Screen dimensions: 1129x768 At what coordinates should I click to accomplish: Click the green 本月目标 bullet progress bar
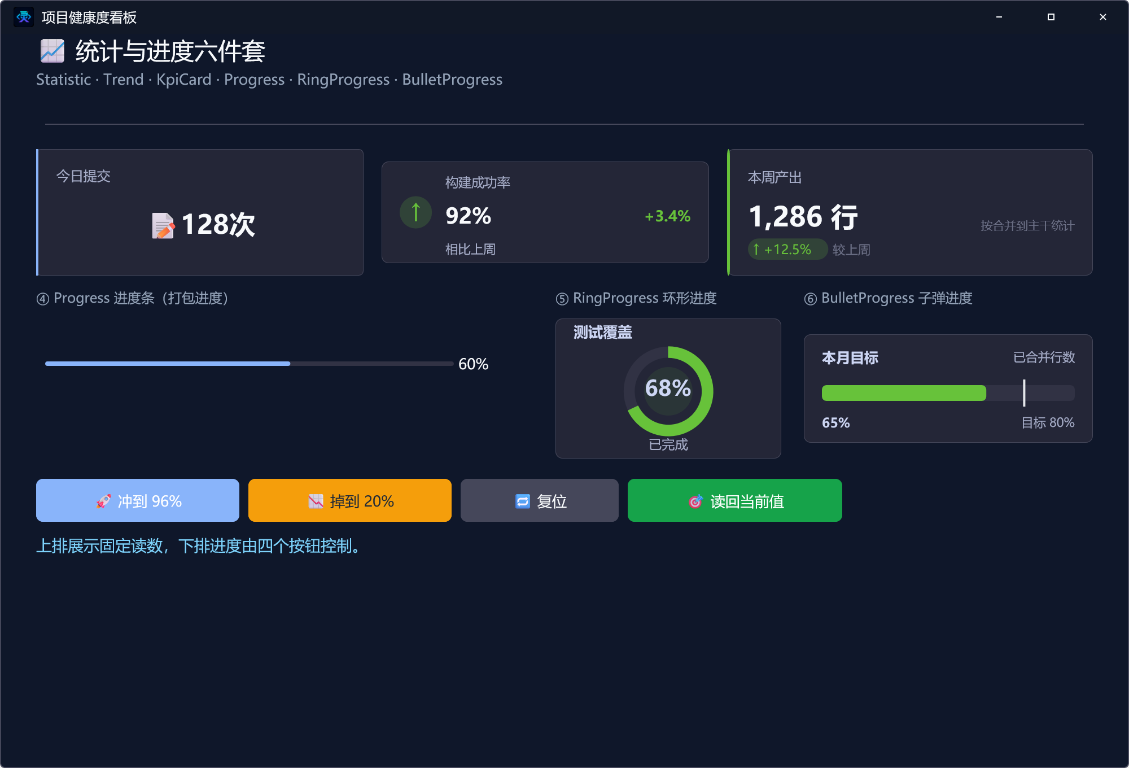coord(948,393)
